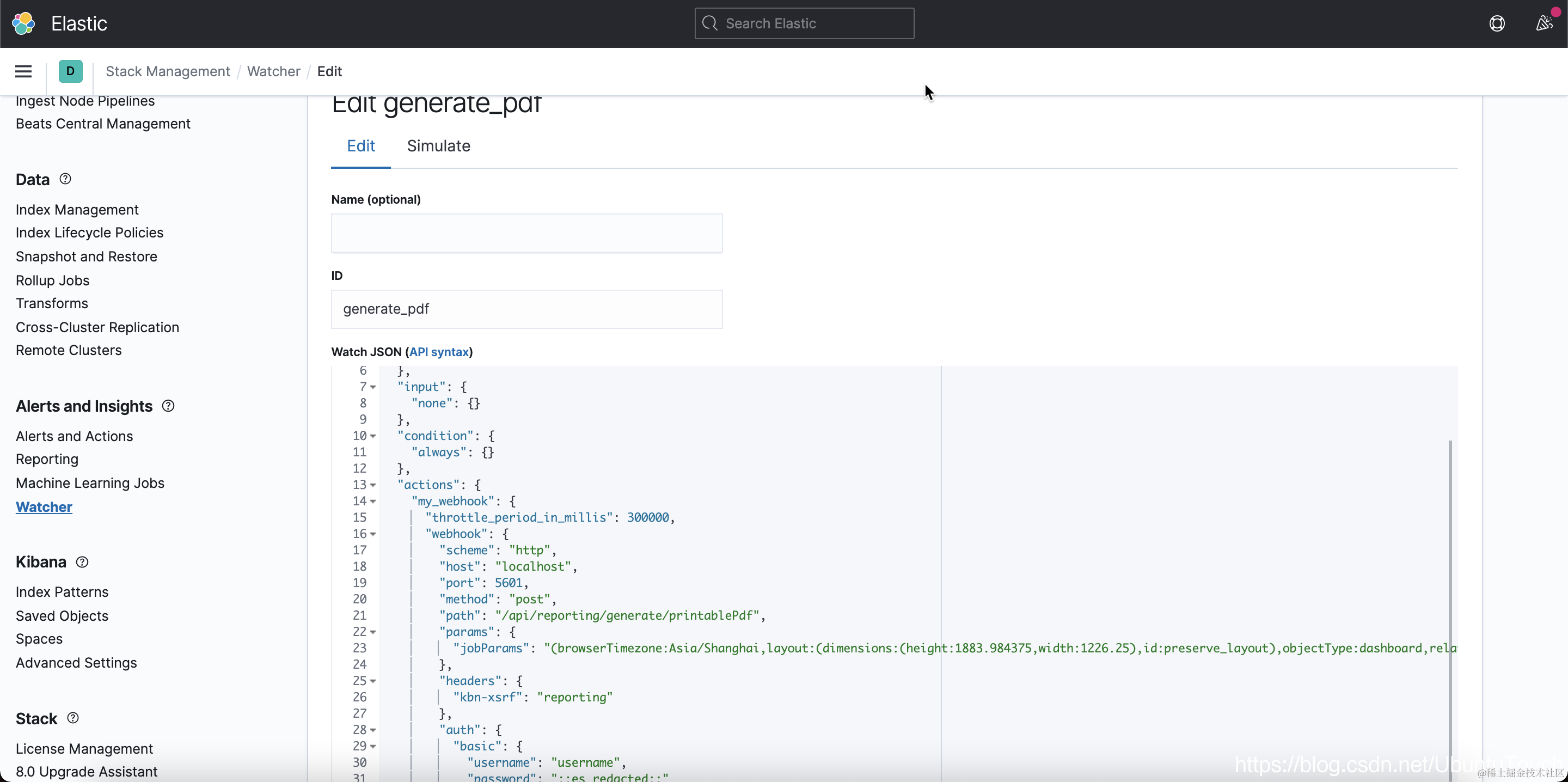Collapse the "input" block on line 7
The width and height of the screenshot is (1568, 782).
coord(373,387)
